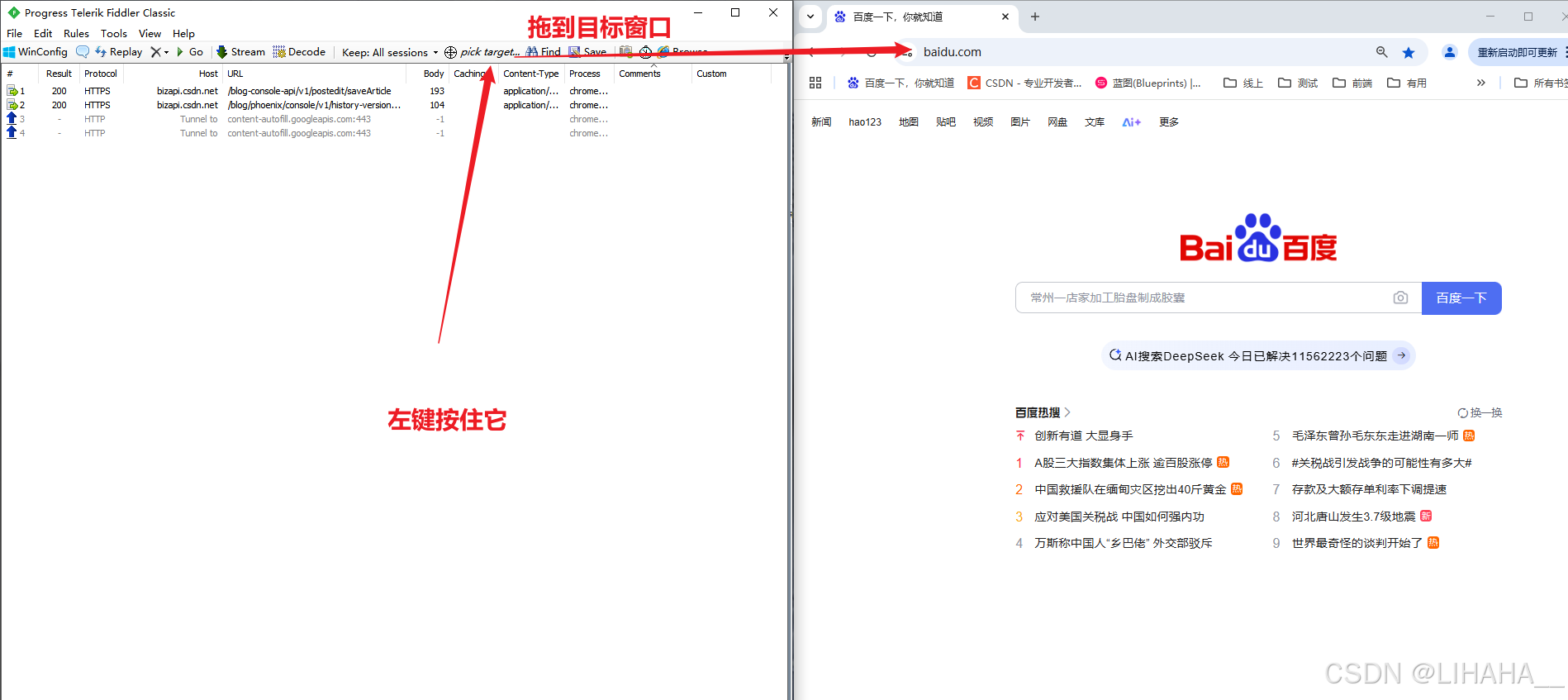Open the 有用 bookmark folder
Viewport: 1568px width, 700px height.
coord(1407,83)
